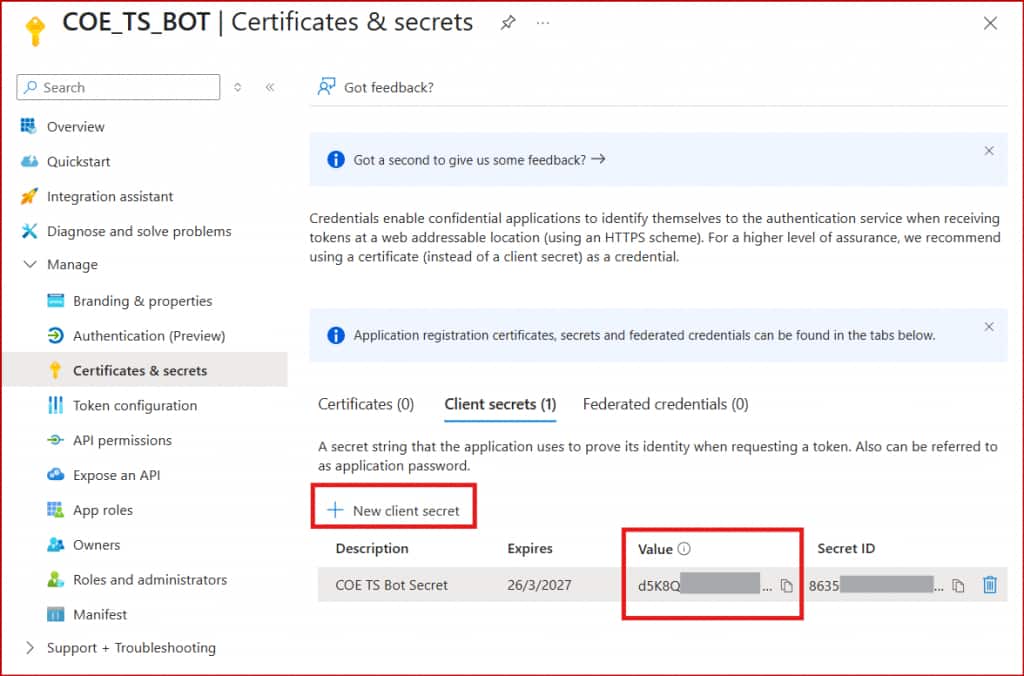Pin the Certificates & secrets blade
The height and width of the screenshot is (676, 1024).
(508, 23)
